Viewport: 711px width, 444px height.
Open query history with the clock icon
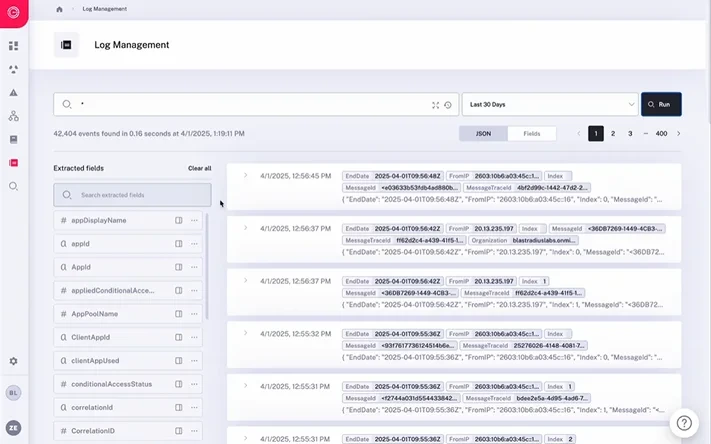click(x=448, y=105)
